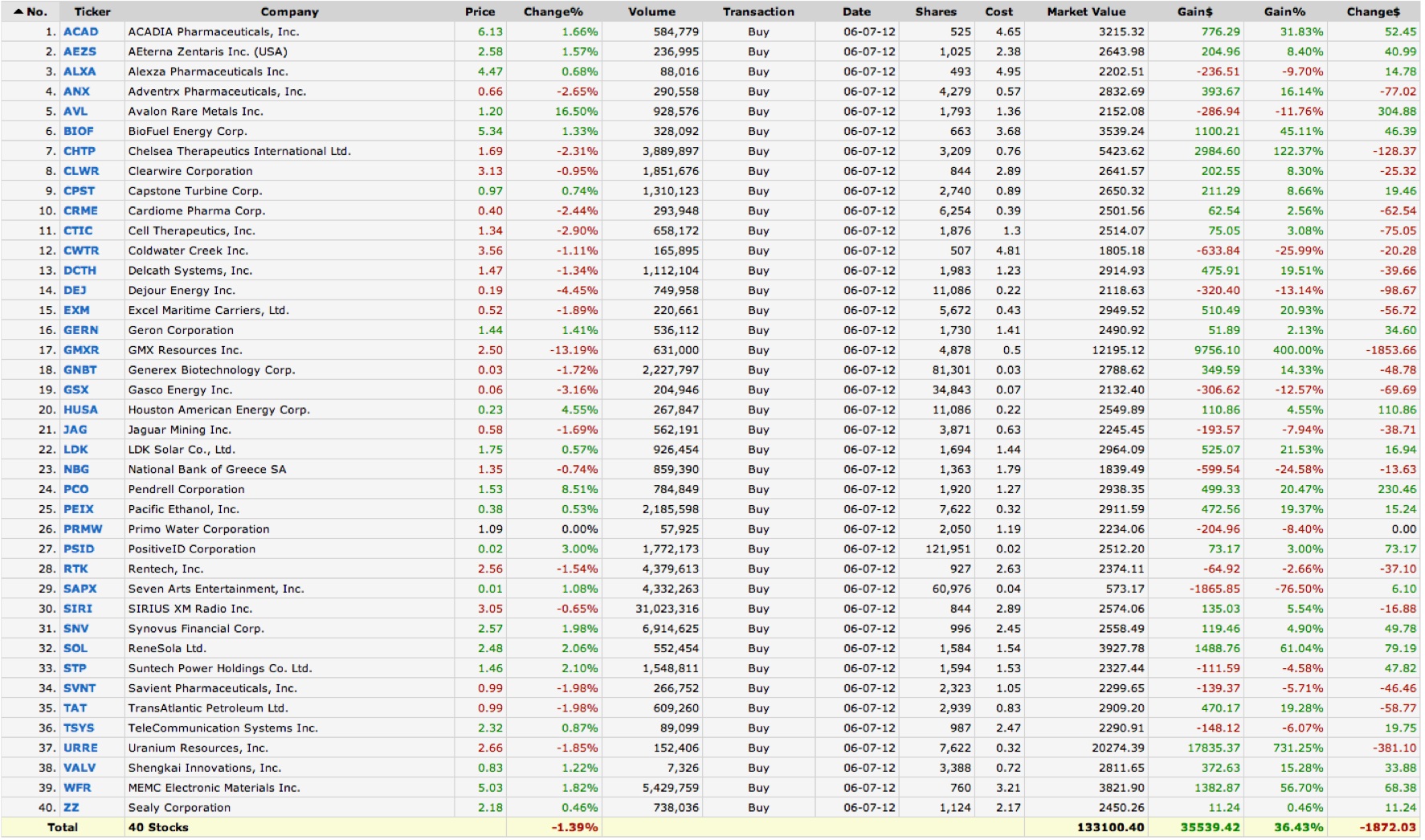The width and height of the screenshot is (1425, 840).
Task: Open the ACAD ticker link
Action: pos(80,31)
